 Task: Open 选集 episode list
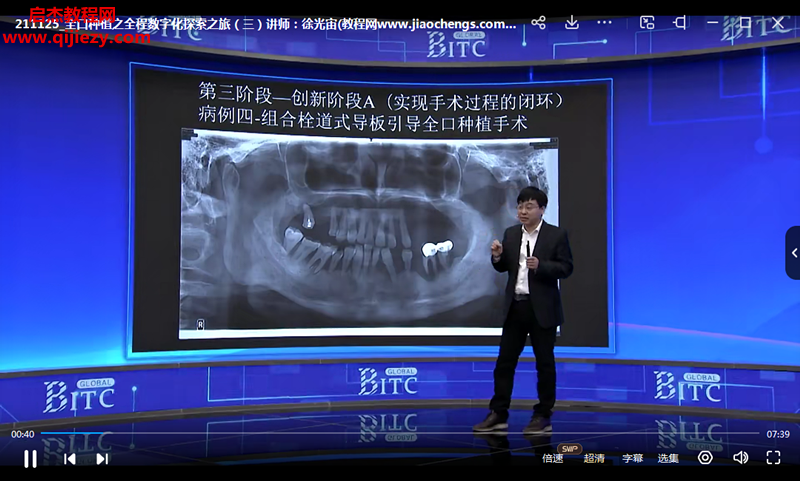tap(668, 458)
